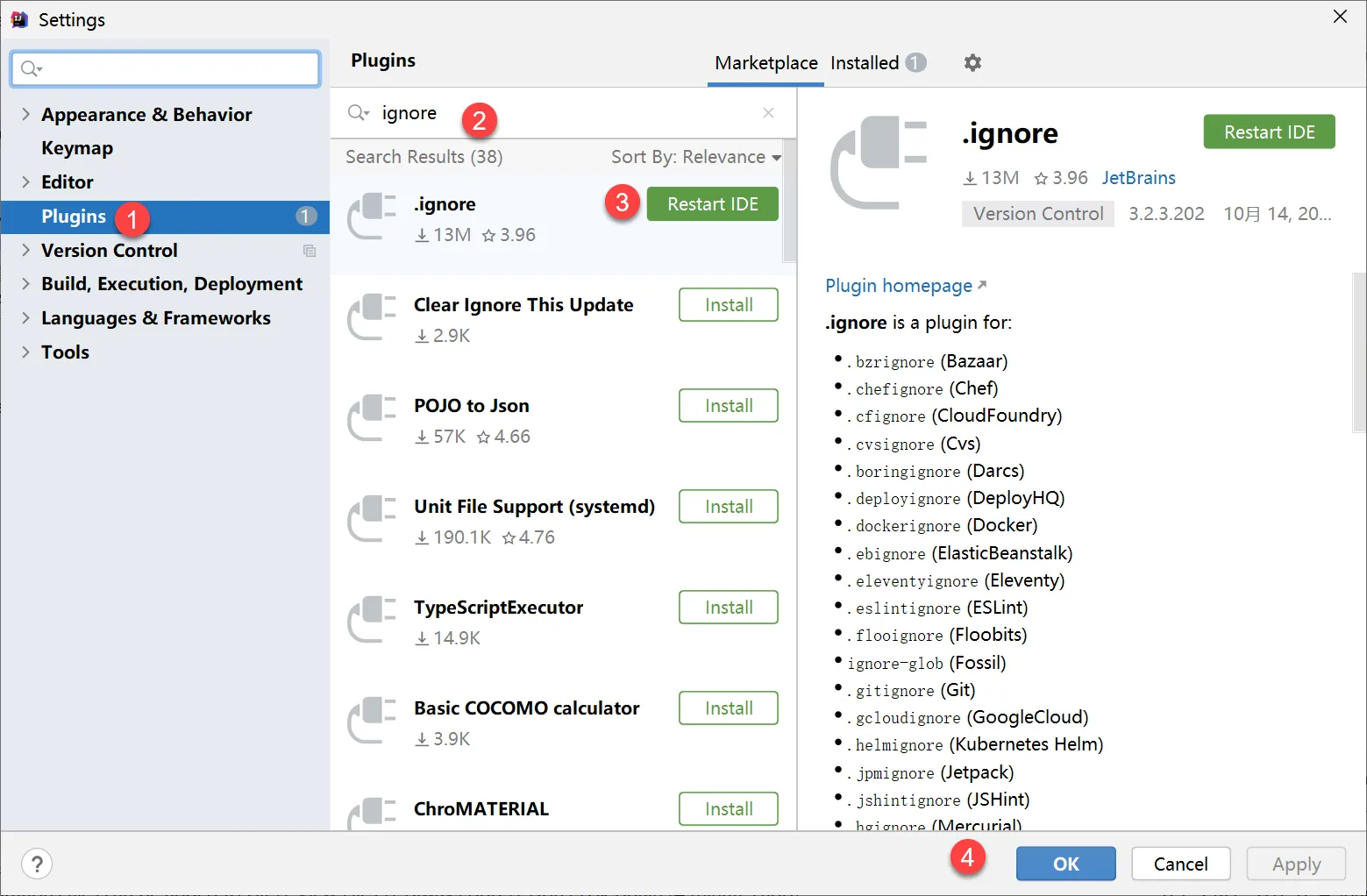
Task: Click the .eslintignore (ESLint) list entry
Action: (x=937, y=608)
